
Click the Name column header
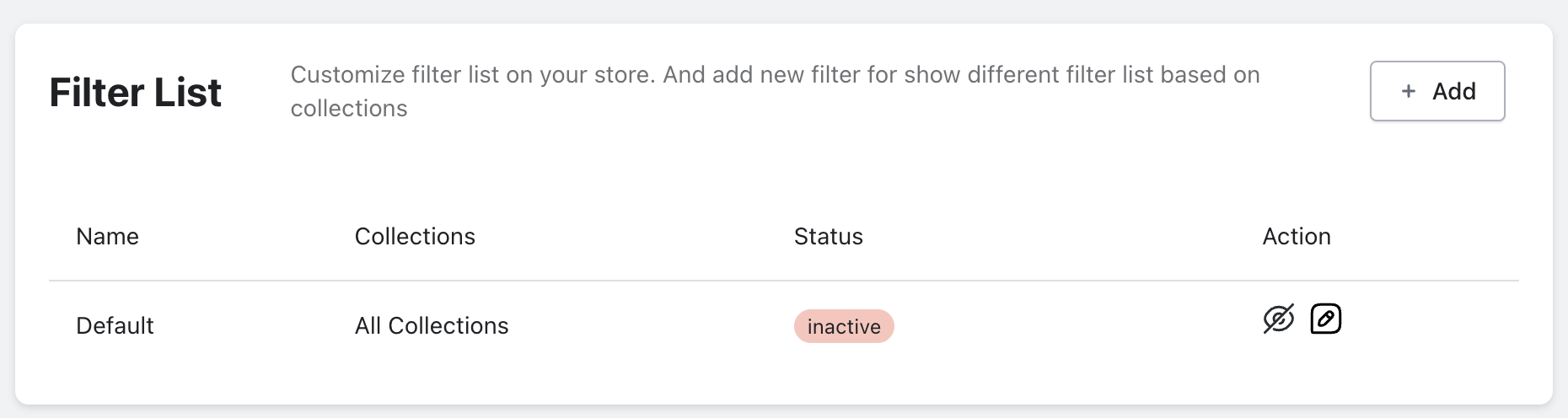pos(107,237)
